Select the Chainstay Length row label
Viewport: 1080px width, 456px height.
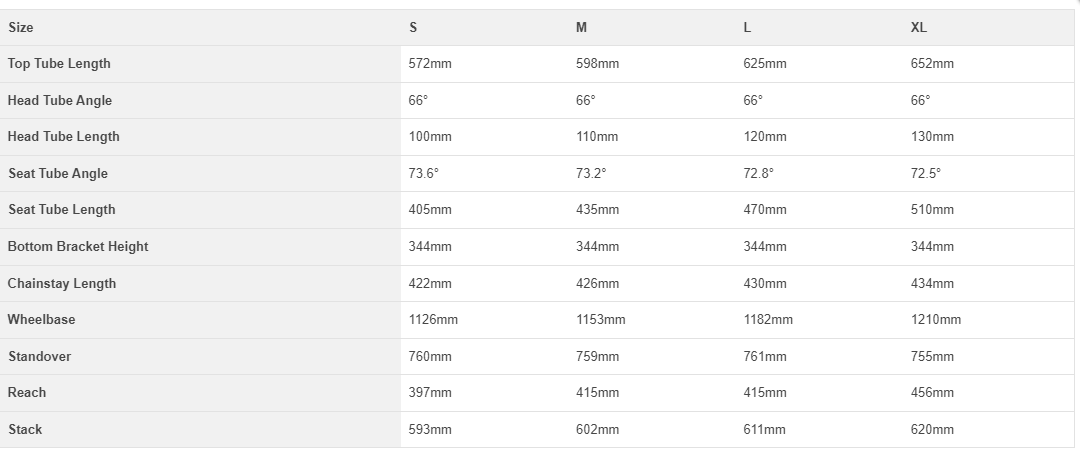coord(61,284)
